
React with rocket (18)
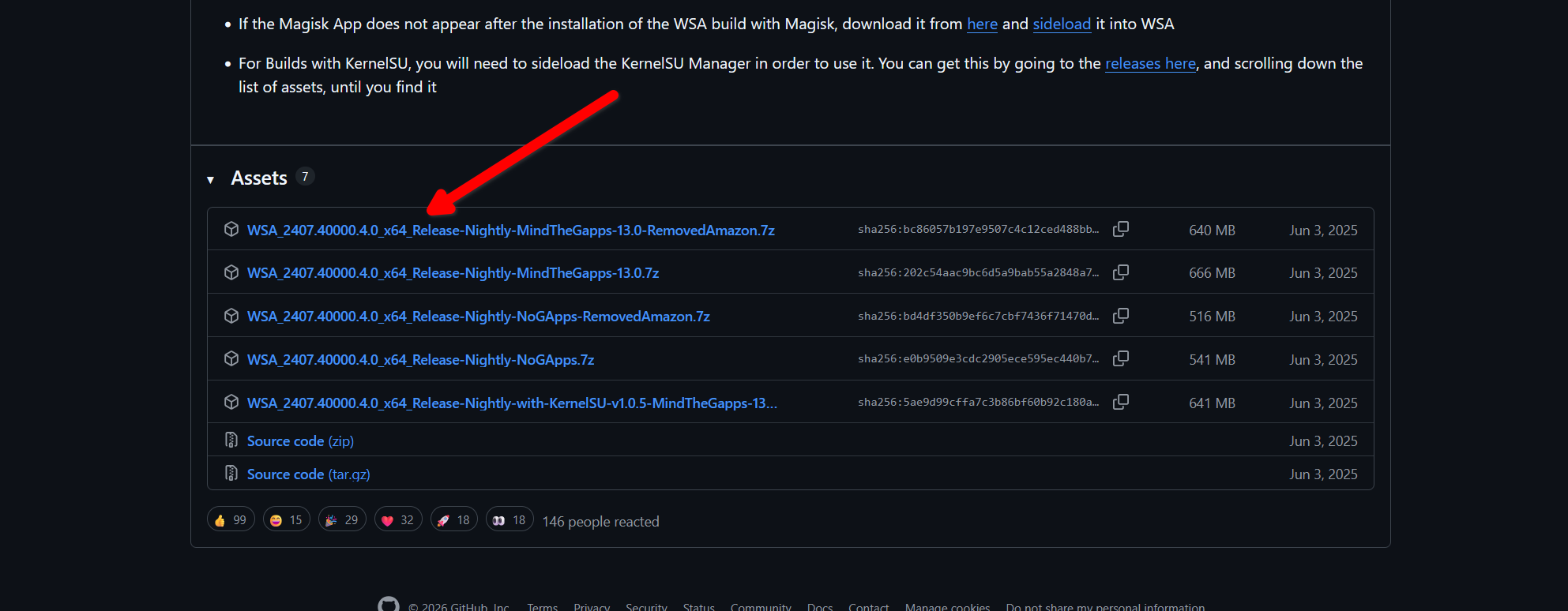454,519
